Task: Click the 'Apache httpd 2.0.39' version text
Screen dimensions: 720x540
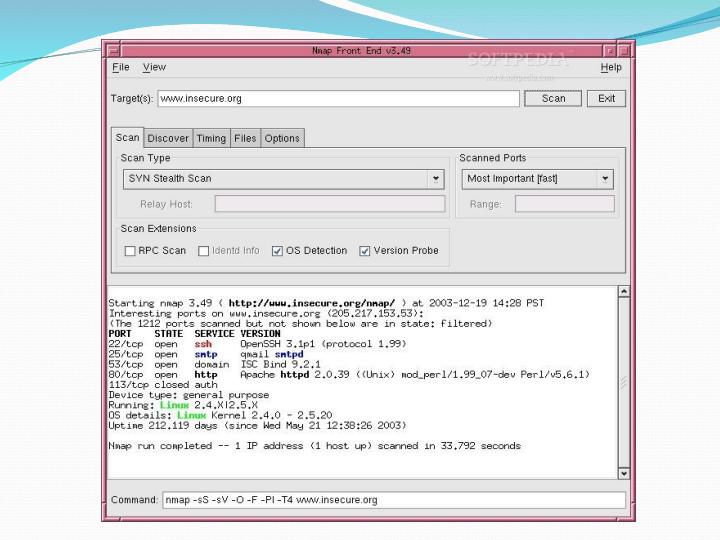Action: tap(295, 375)
